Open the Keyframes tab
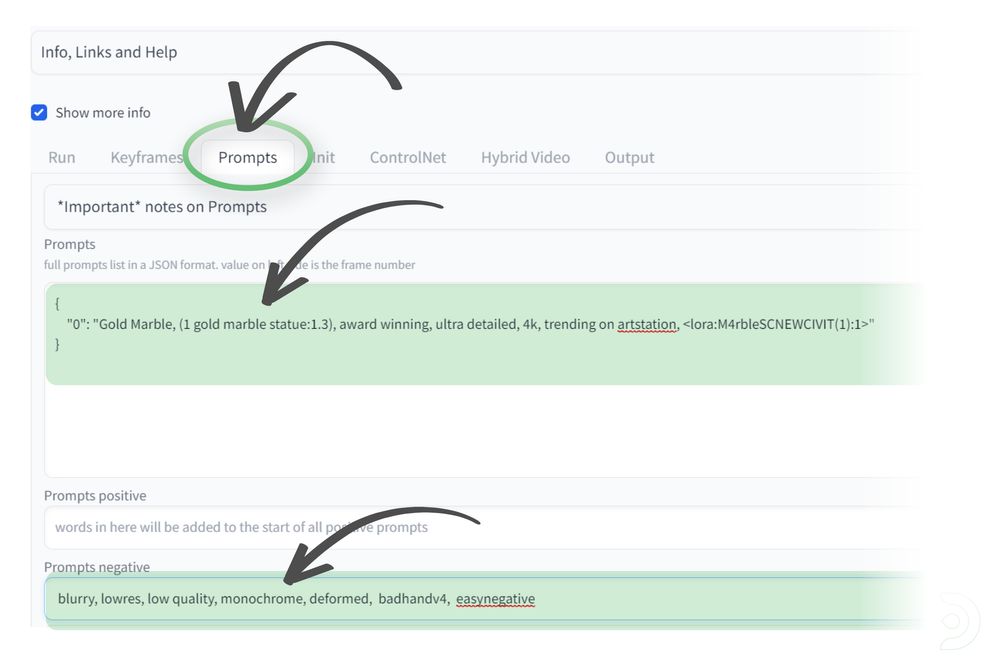The image size is (1000, 667). point(146,157)
